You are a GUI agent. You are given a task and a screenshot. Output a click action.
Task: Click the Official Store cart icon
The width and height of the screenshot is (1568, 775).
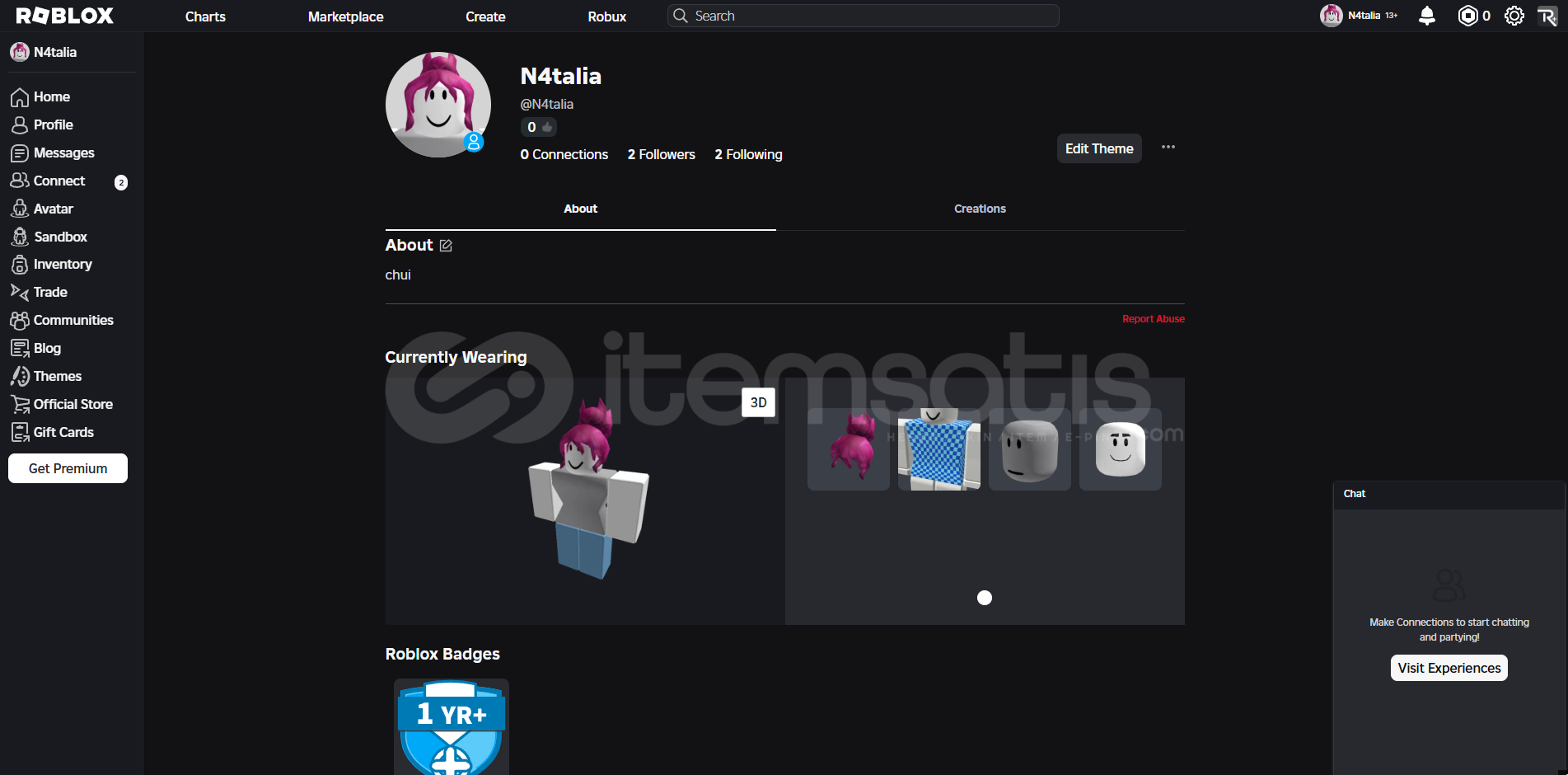[20, 404]
